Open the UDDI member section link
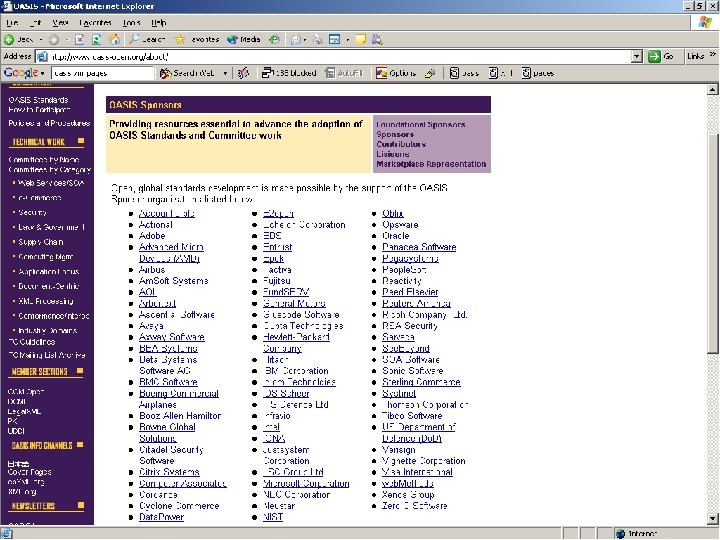The image size is (720, 540). tap(16, 431)
